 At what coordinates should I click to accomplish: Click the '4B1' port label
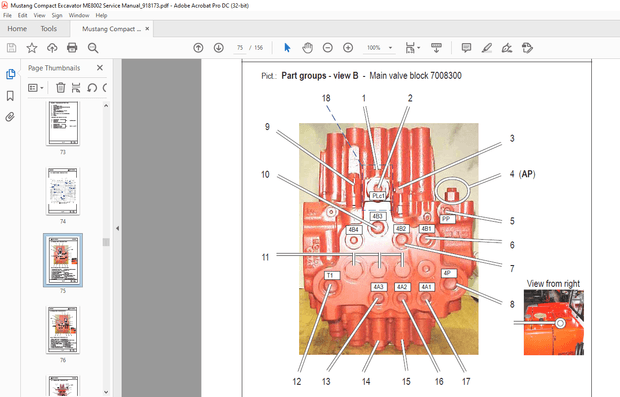(x=426, y=229)
